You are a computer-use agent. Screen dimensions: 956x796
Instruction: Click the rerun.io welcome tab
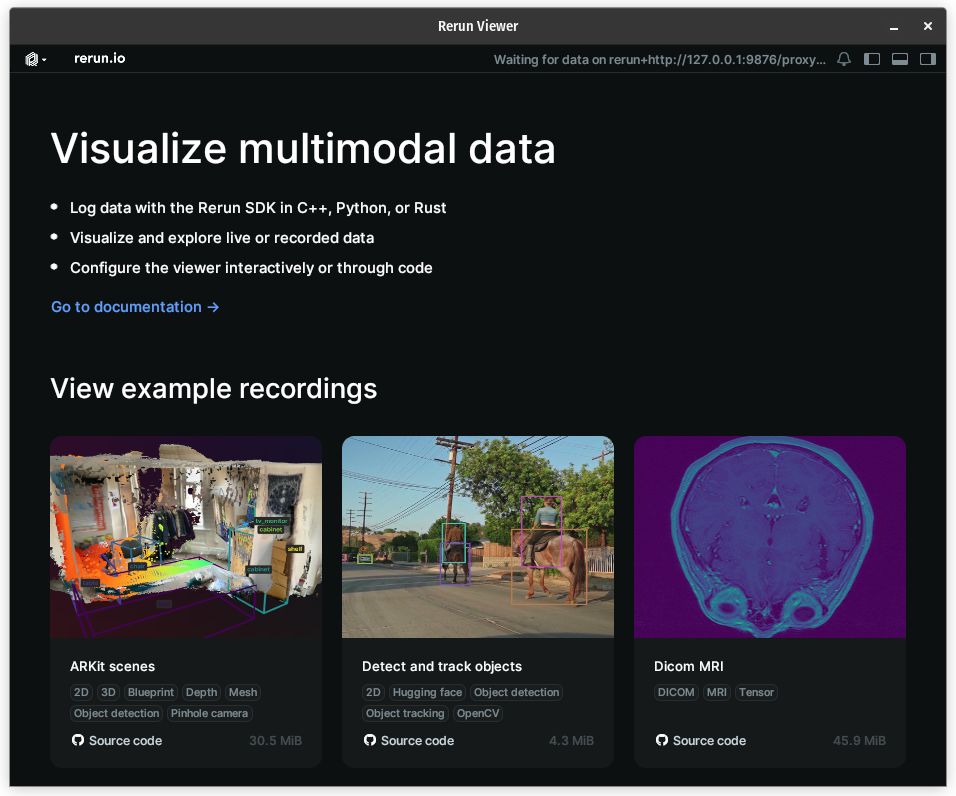pyautogui.click(x=99, y=59)
